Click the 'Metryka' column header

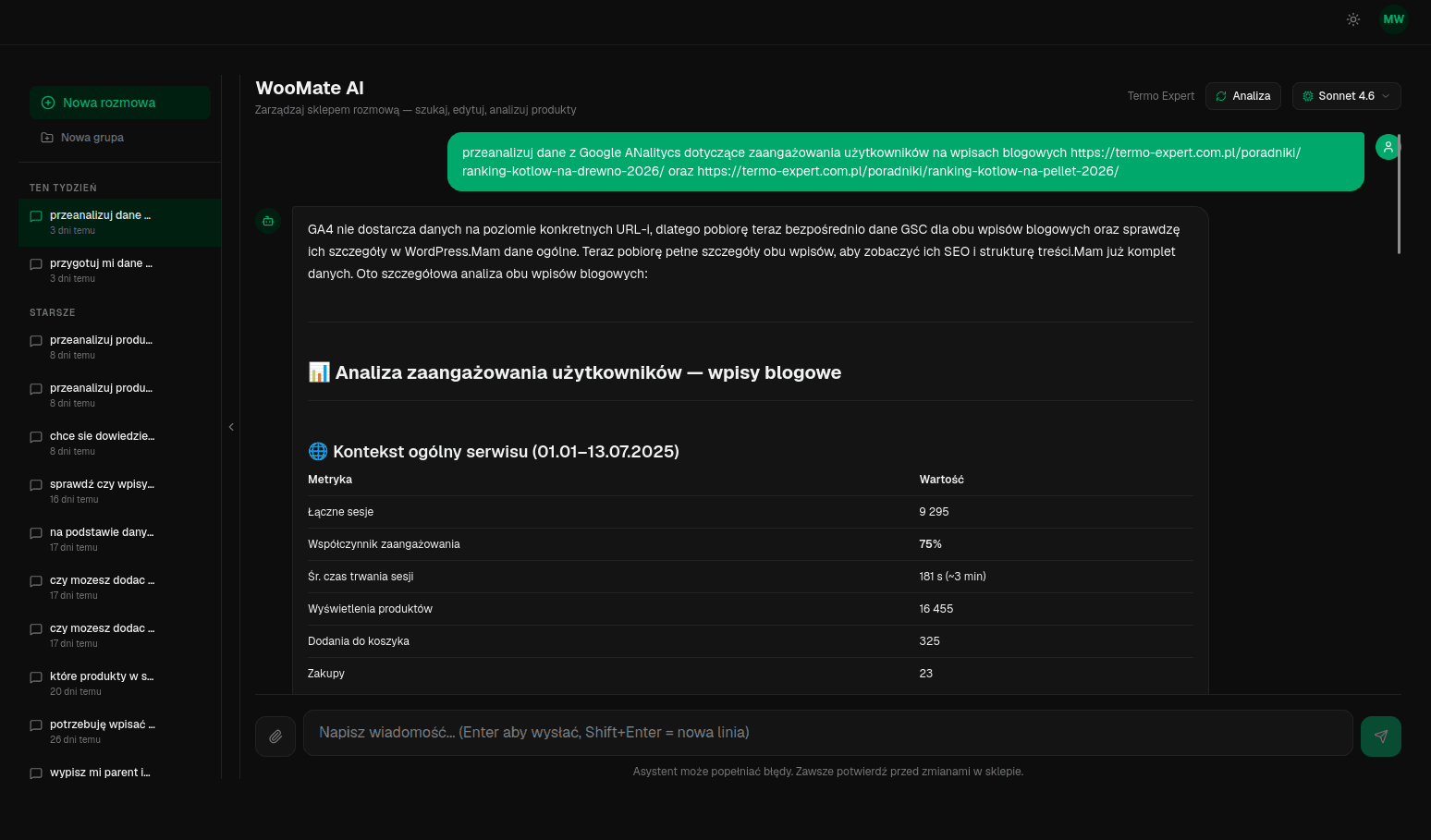[330, 480]
